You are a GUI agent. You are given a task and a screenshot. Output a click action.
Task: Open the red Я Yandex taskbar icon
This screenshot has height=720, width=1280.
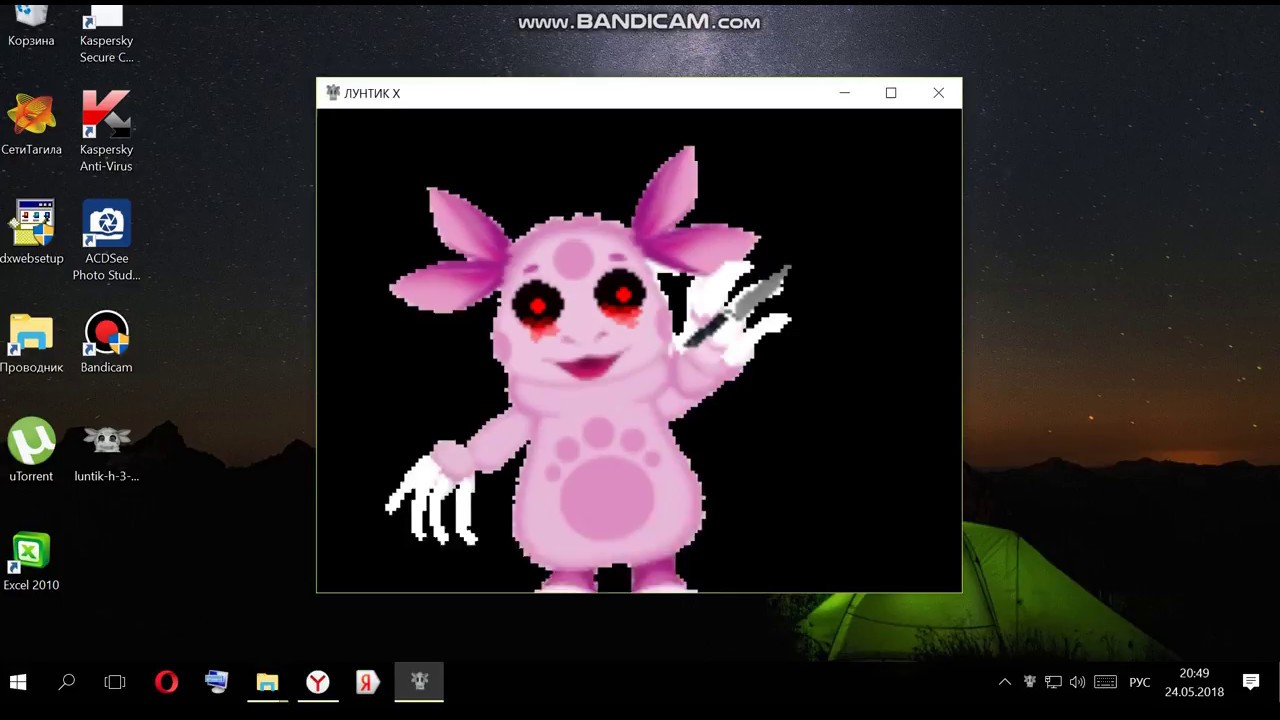tap(368, 682)
